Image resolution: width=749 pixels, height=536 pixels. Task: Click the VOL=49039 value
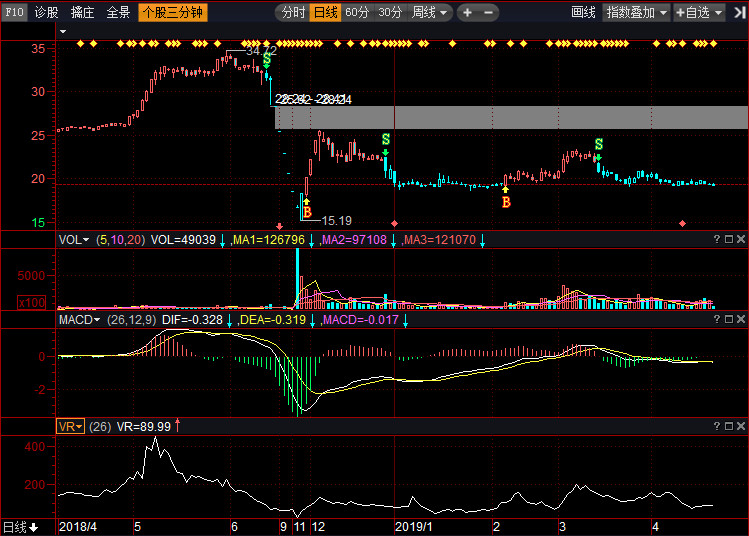[x=183, y=240]
